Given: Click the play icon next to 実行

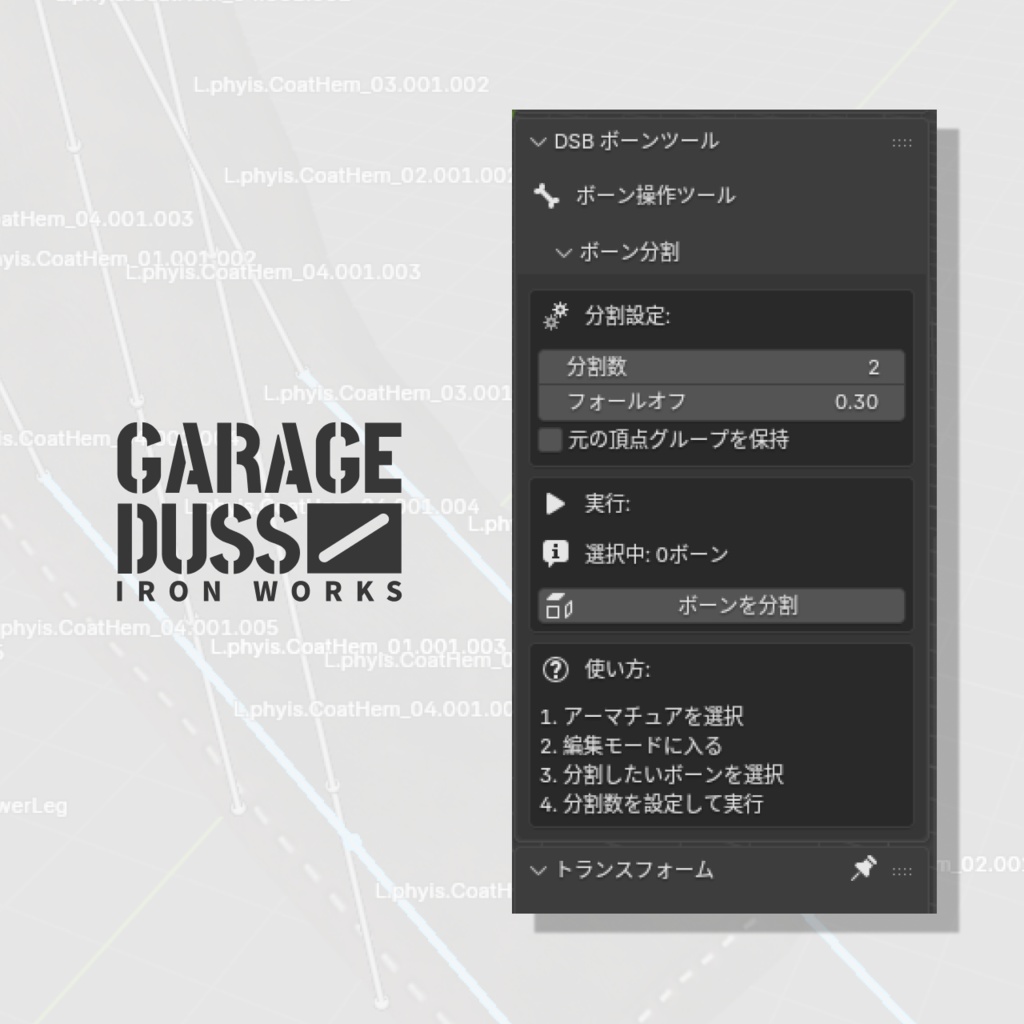Looking at the screenshot, I should pos(555,504).
